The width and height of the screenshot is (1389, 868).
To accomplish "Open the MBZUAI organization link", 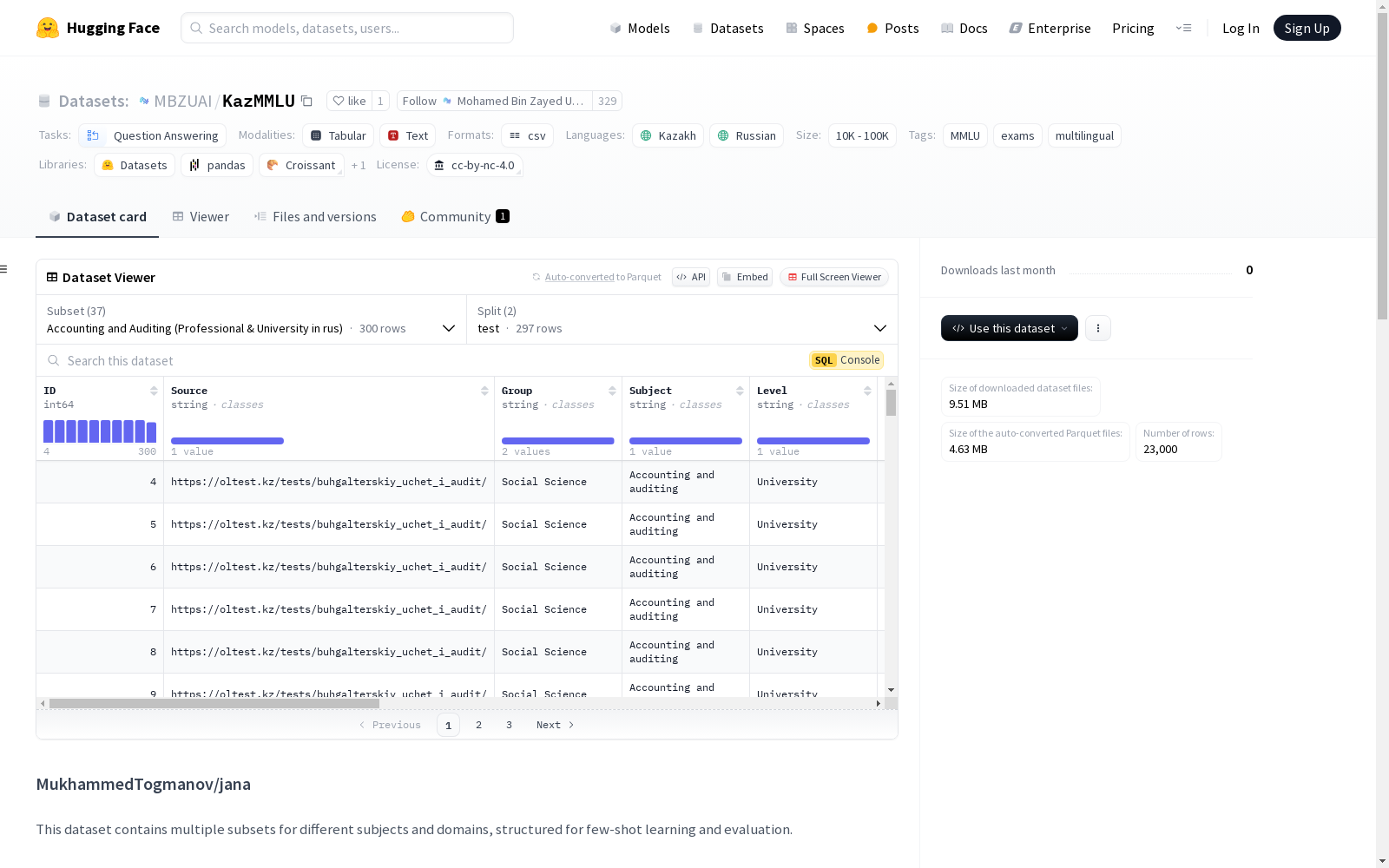I will pyautogui.click(x=183, y=101).
